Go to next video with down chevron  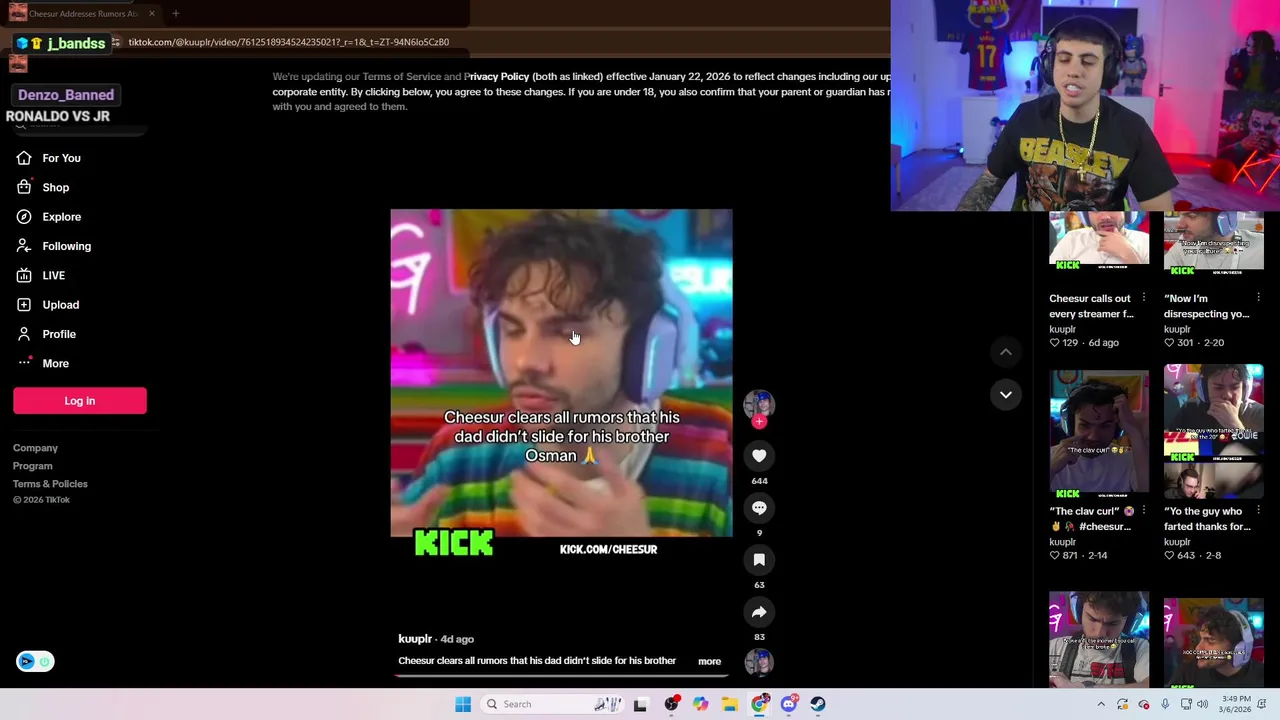[x=1006, y=394]
